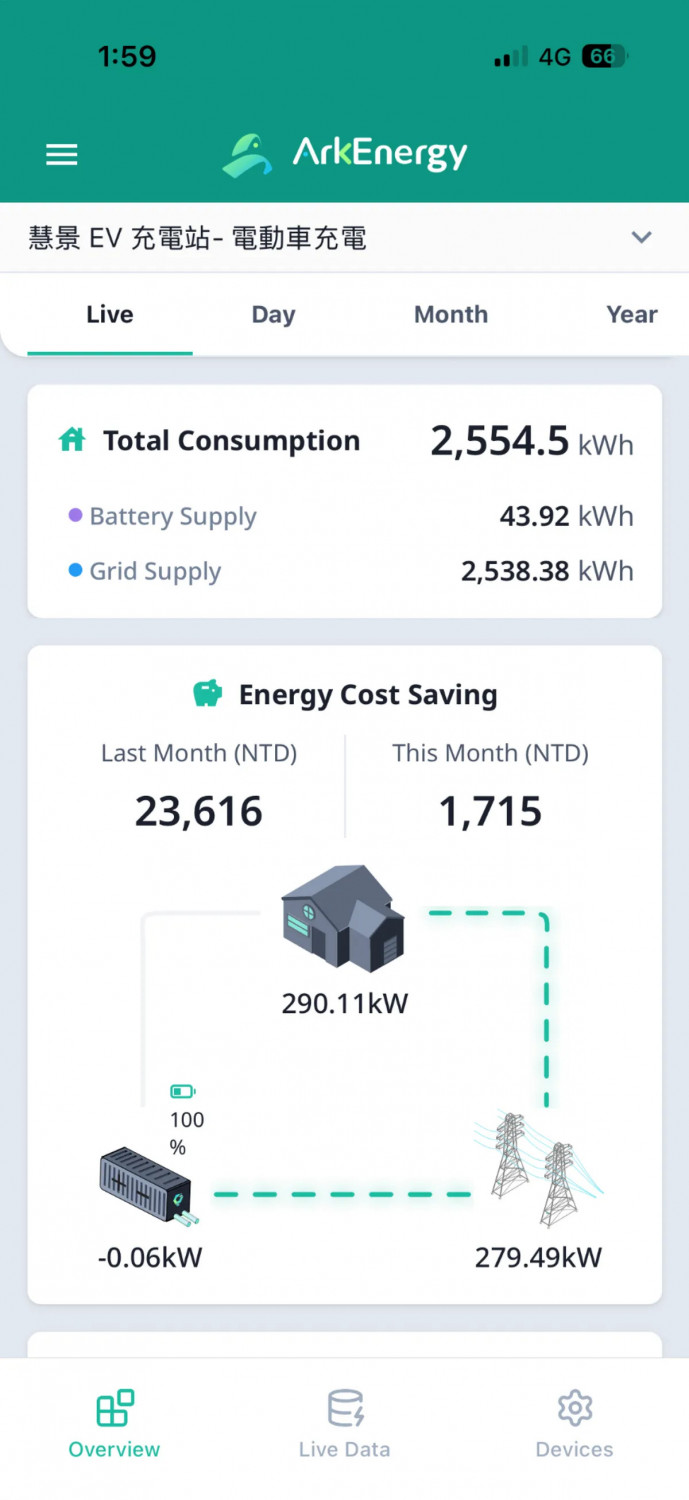Tap the ArkEnergy logo

tap(345, 155)
